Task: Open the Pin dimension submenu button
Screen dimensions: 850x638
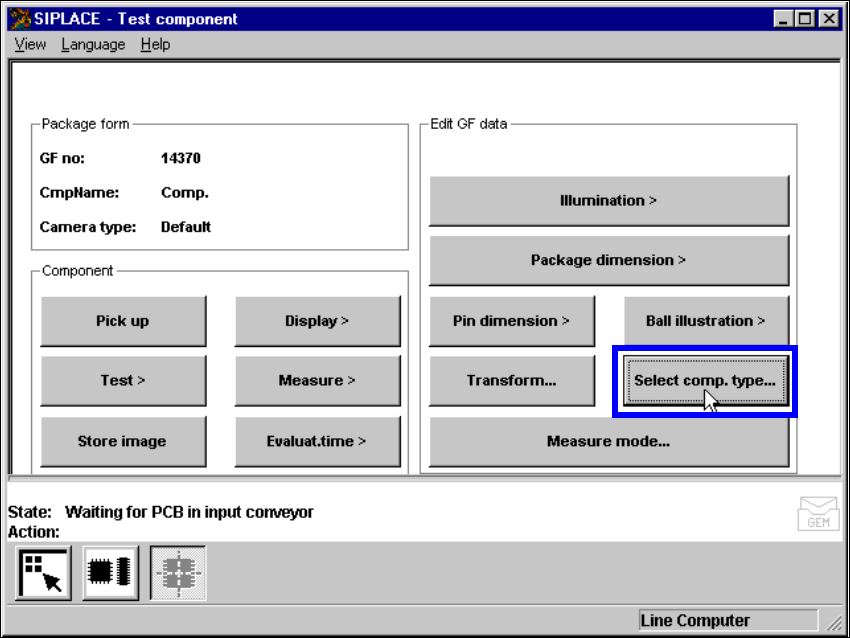Action: [512, 321]
